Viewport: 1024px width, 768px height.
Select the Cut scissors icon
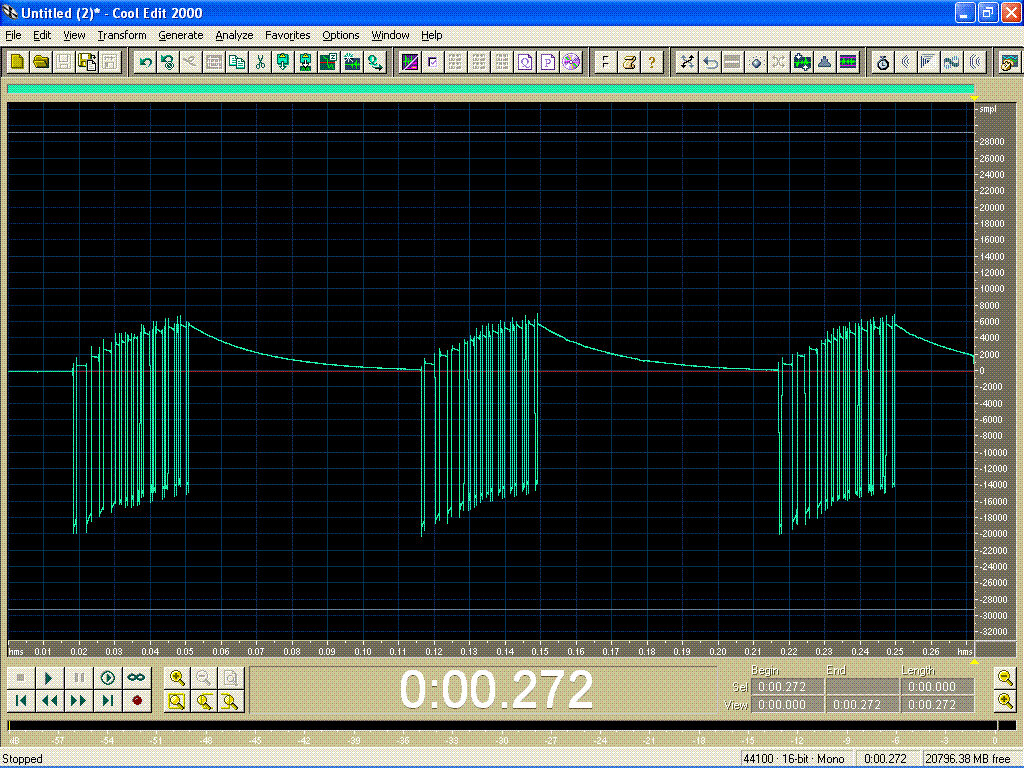point(260,62)
